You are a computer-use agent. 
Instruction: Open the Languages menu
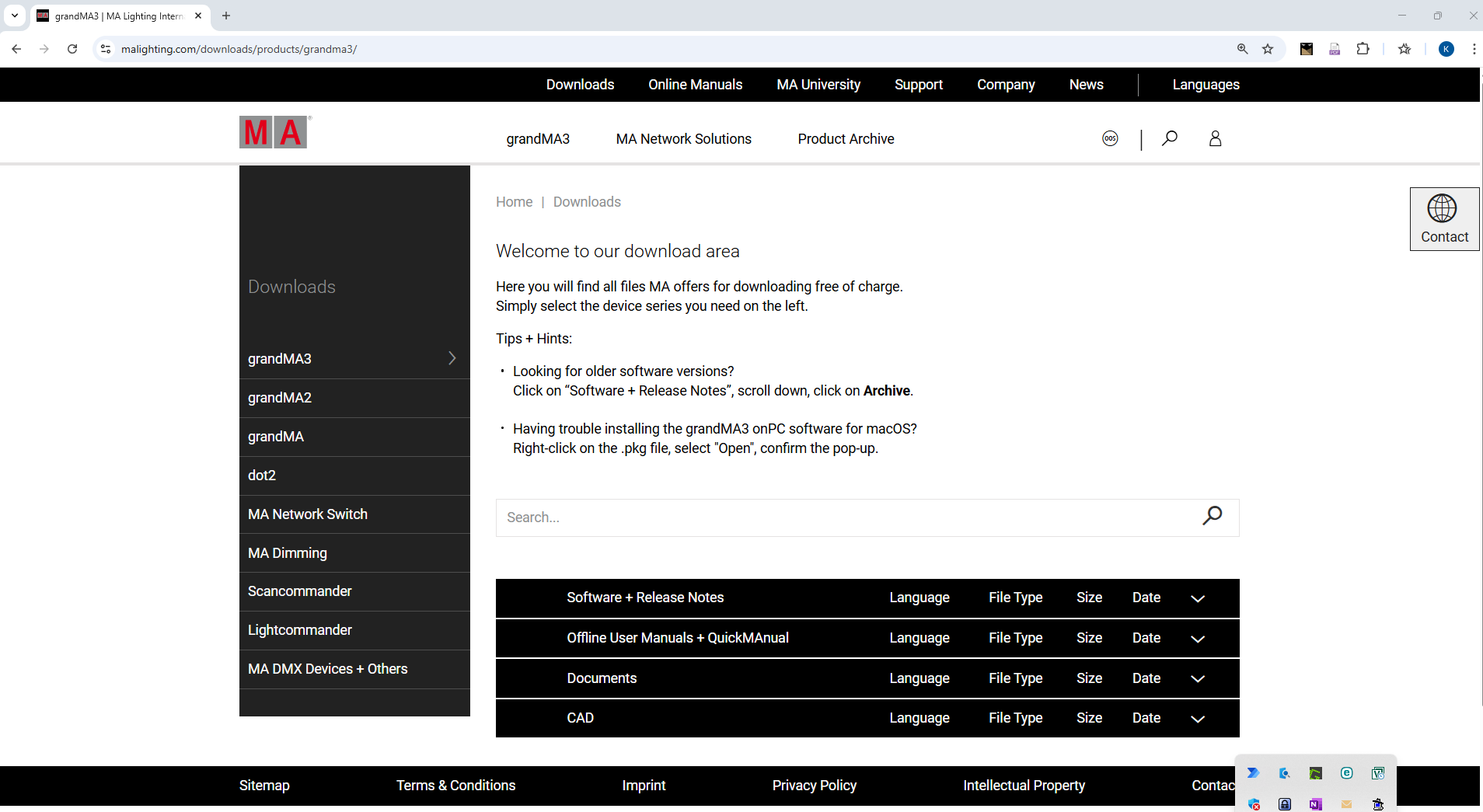coord(1206,85)
